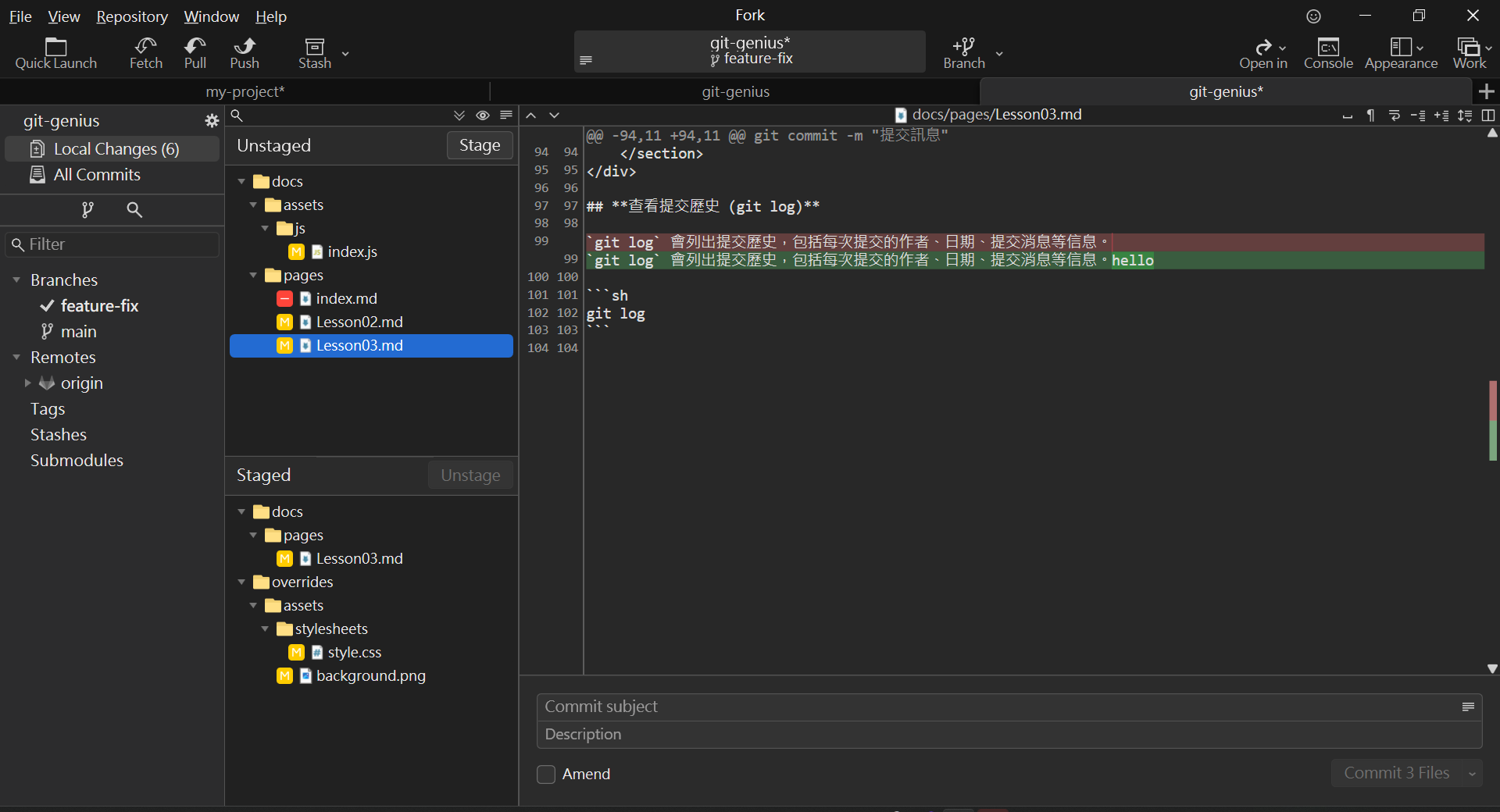Viewport: 1500px width, 812px height.
Task: Click the branch icon in the sidebar search row
Action: 87,209
